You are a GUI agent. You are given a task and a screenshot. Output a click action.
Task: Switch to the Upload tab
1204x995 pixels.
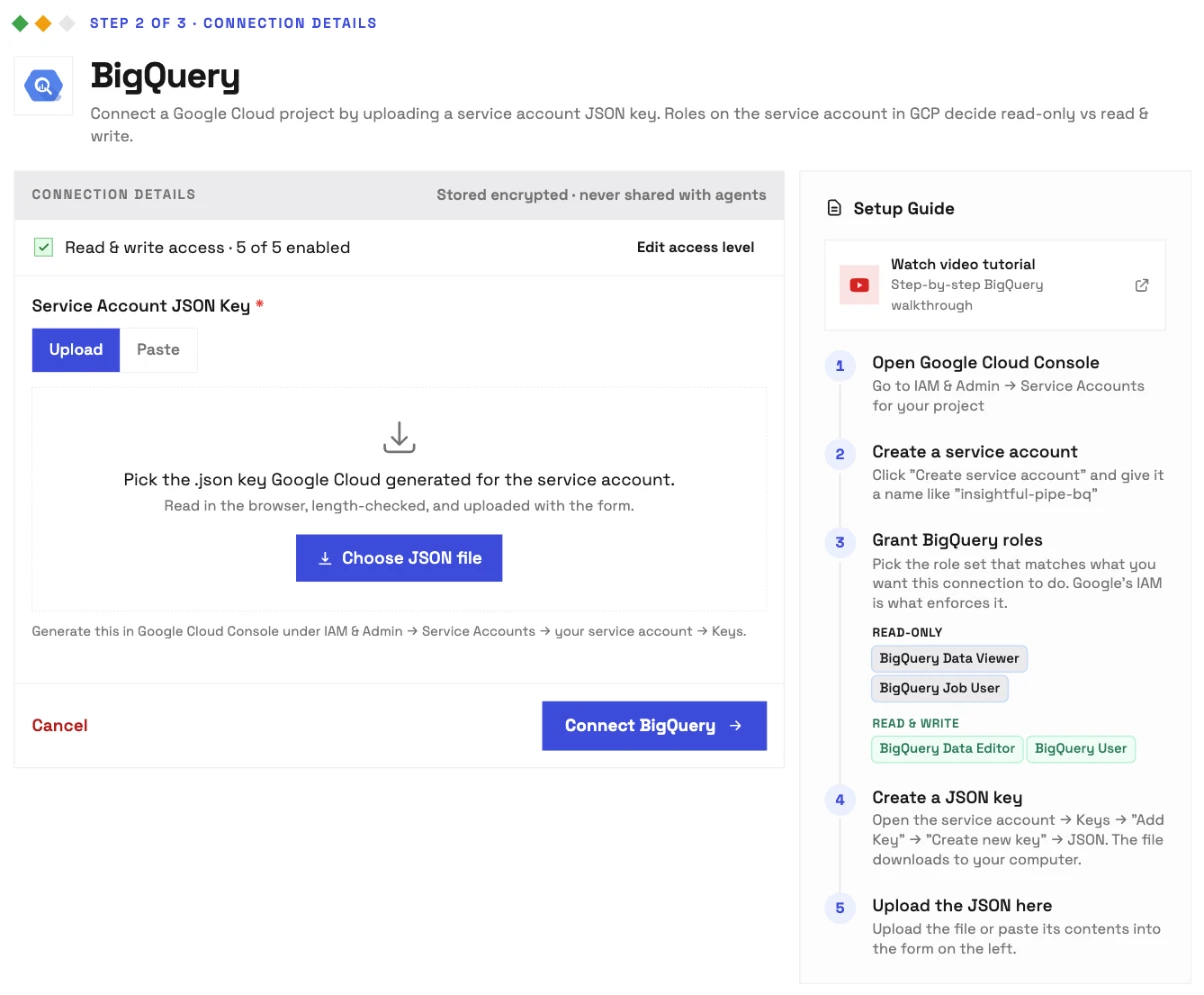tap(76, 350)
